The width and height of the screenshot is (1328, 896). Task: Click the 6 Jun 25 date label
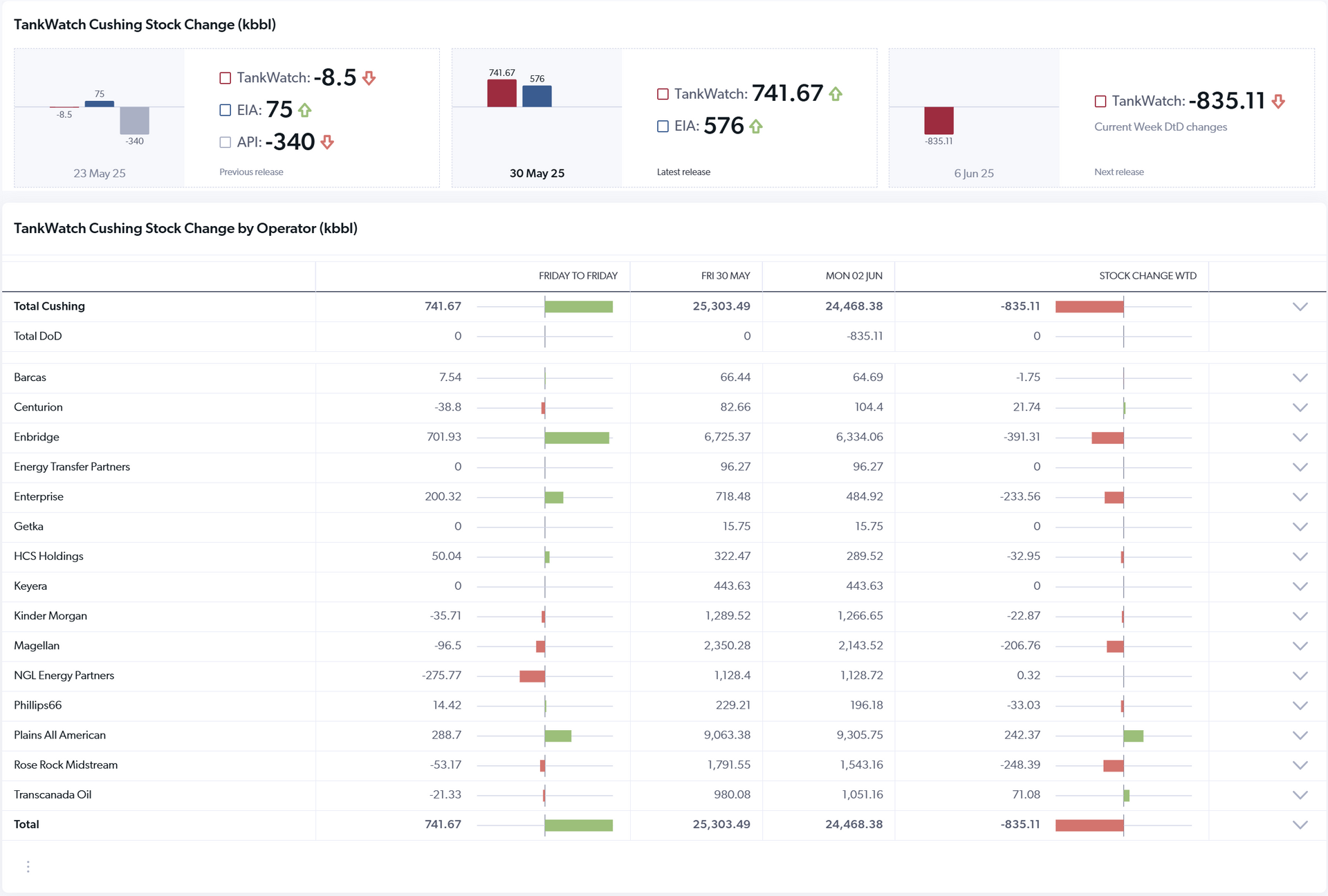click(x=974, y=174)
